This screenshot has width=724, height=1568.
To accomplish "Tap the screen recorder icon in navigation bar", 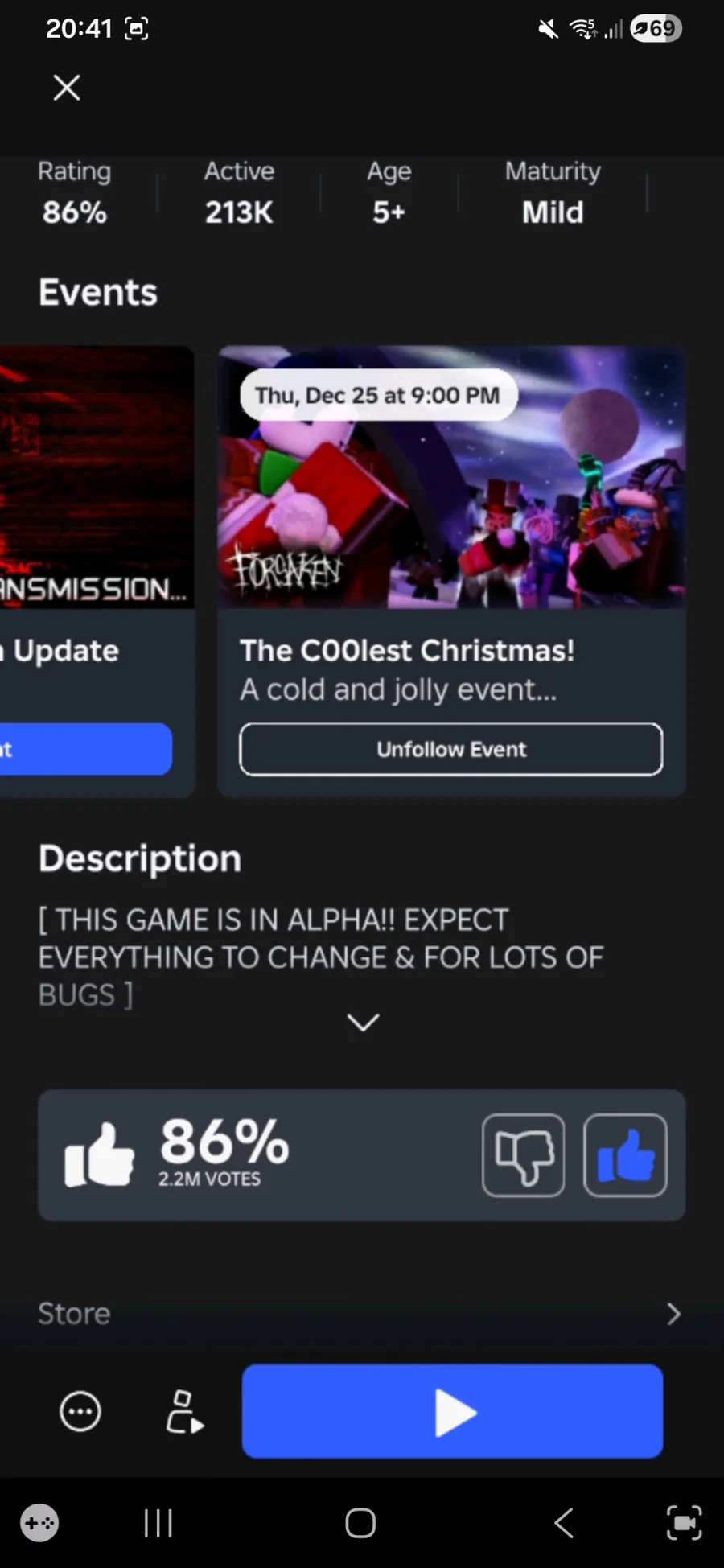I will (684, 1523).
